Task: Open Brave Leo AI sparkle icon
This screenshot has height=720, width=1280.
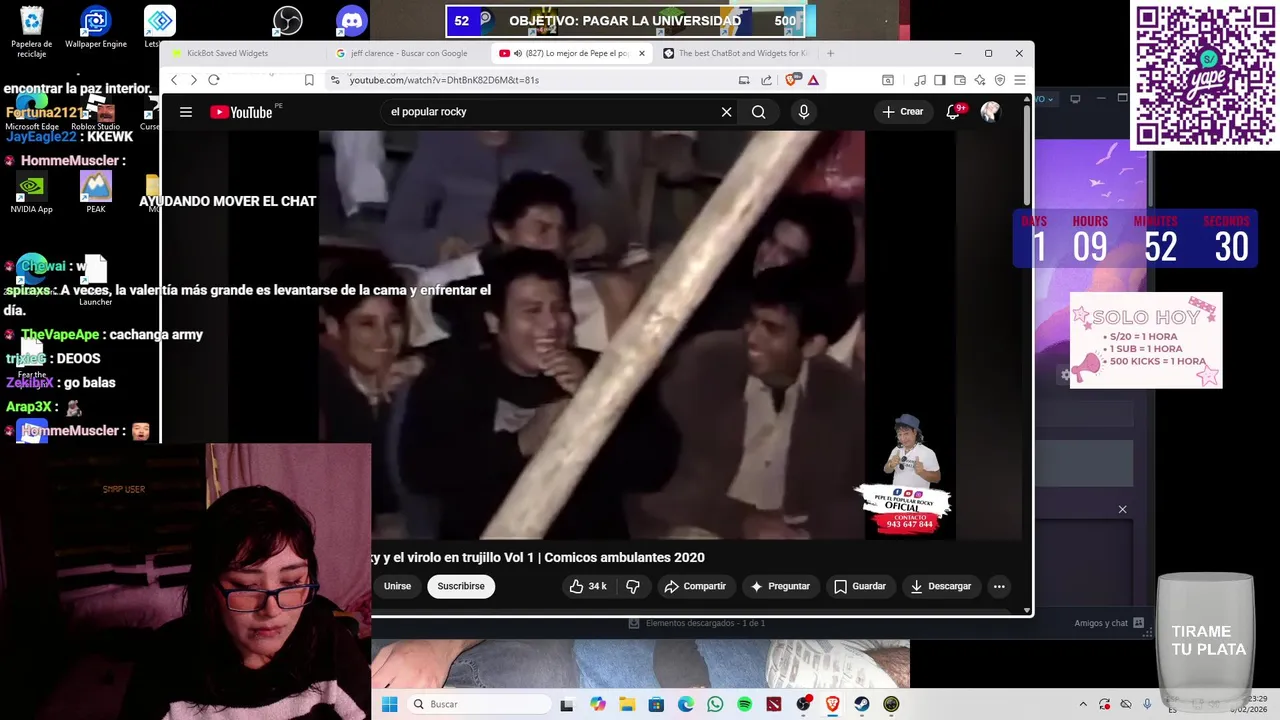Action: click(980, 80)
